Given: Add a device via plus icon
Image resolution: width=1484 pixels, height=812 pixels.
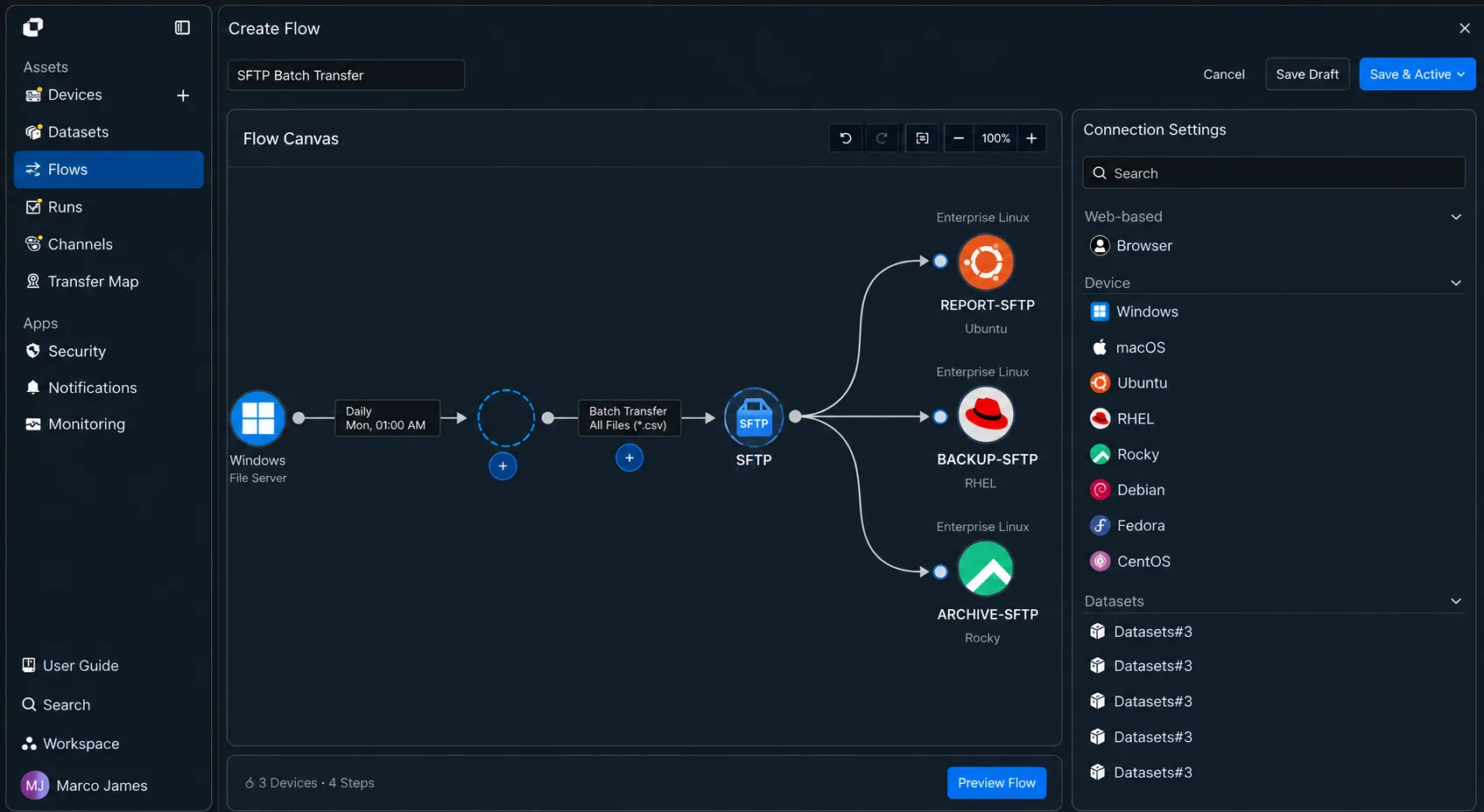Looking at the screenshot, I should [x=183, y=95].
